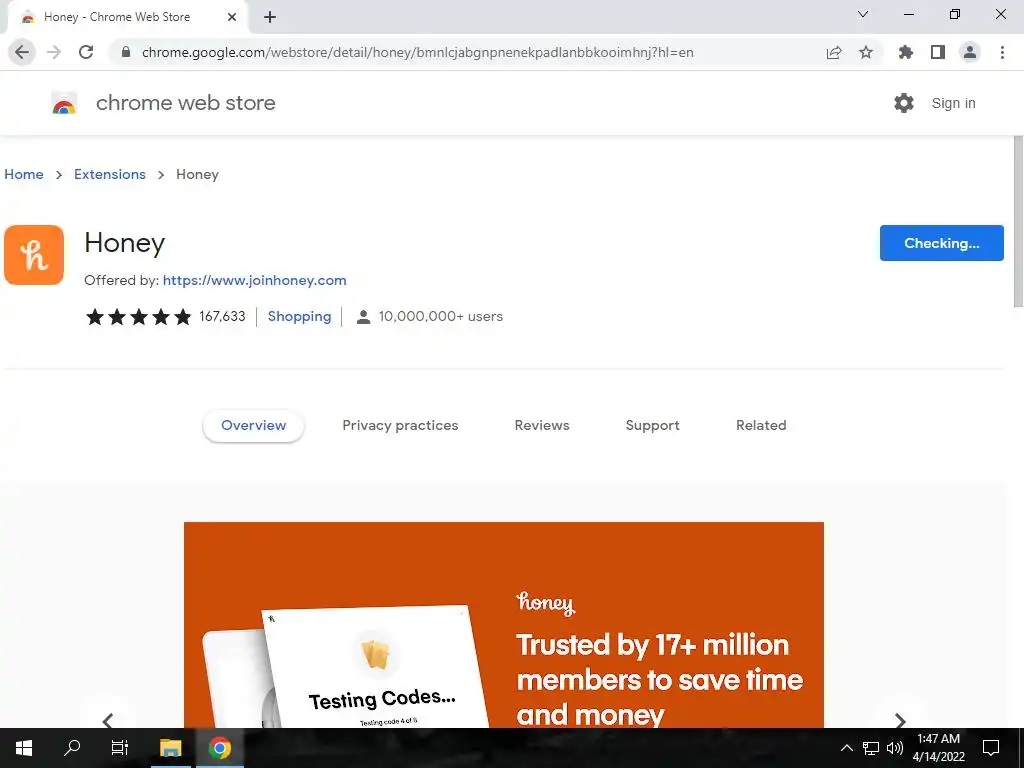Screen dimensions: 1024x768
Task: Click the five-star rating
Action: coord(138,317)
